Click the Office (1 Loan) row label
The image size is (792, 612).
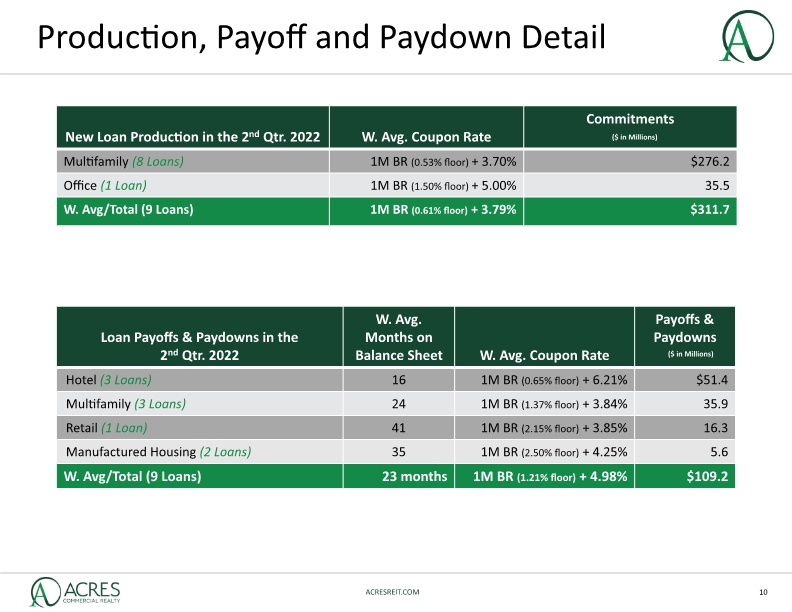105,185
